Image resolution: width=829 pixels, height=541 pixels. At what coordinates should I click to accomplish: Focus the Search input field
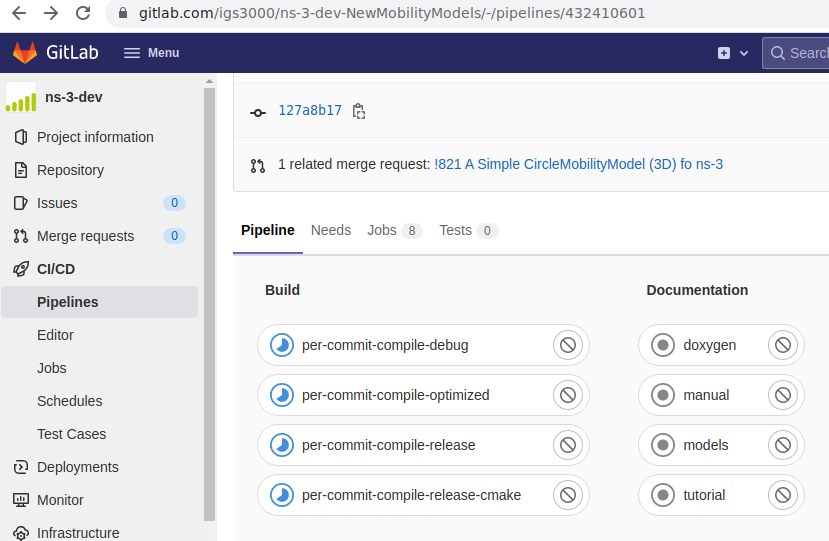798,53
